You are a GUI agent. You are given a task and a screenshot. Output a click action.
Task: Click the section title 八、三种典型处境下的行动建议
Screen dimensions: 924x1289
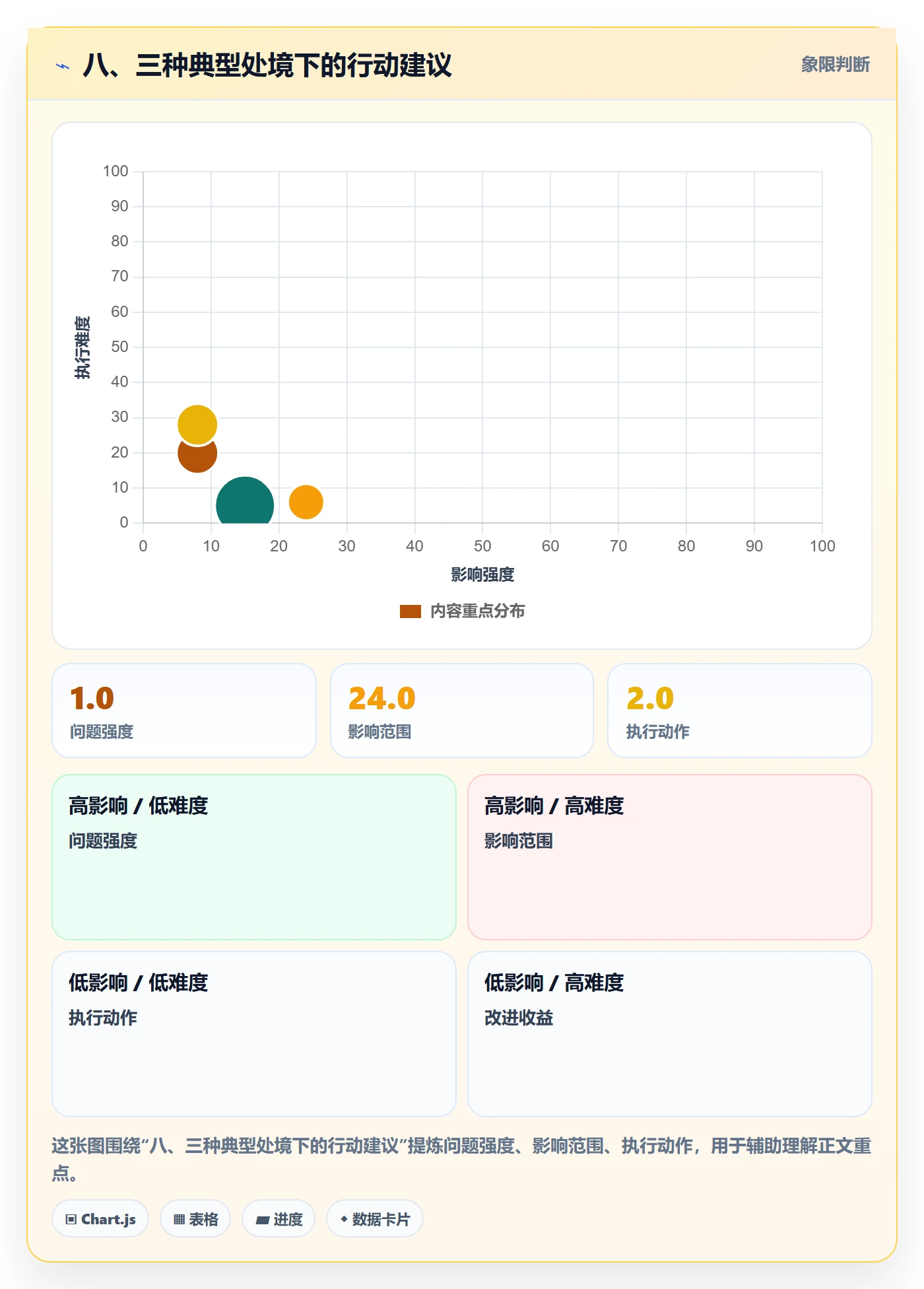click(267, 65)
